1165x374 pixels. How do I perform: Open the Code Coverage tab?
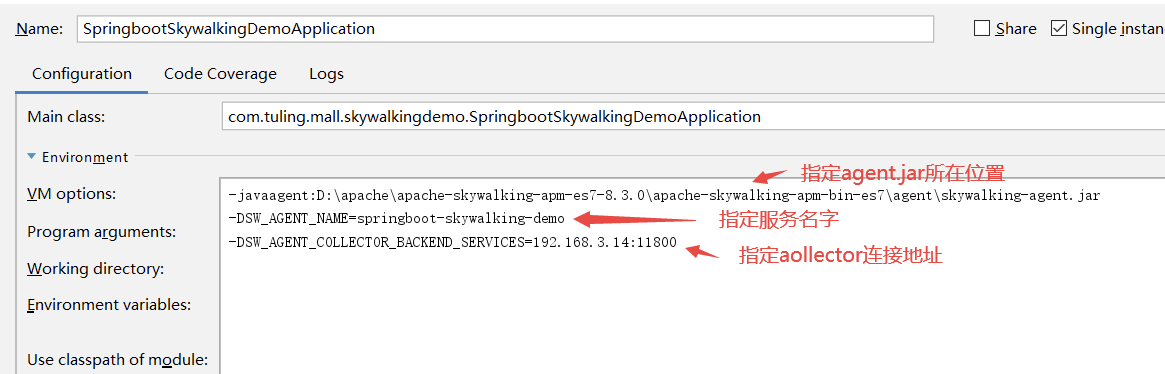[x=220, y=74]
